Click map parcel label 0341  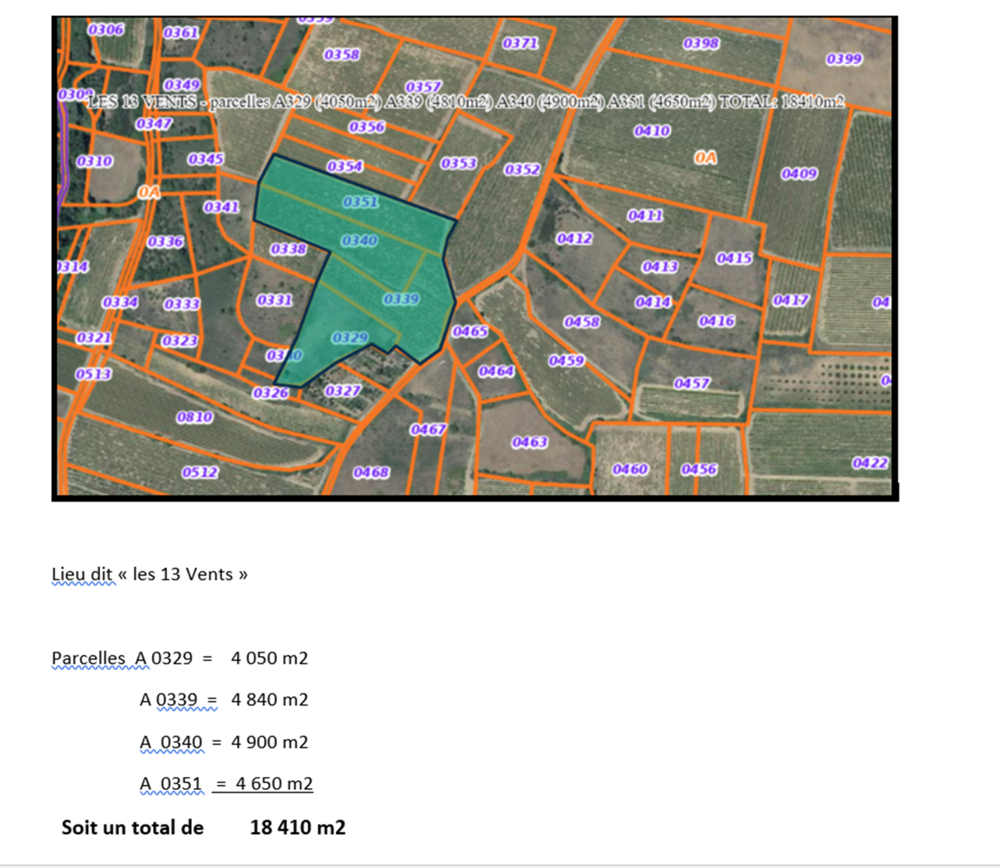pyautogui.click(x=221, y=207)
